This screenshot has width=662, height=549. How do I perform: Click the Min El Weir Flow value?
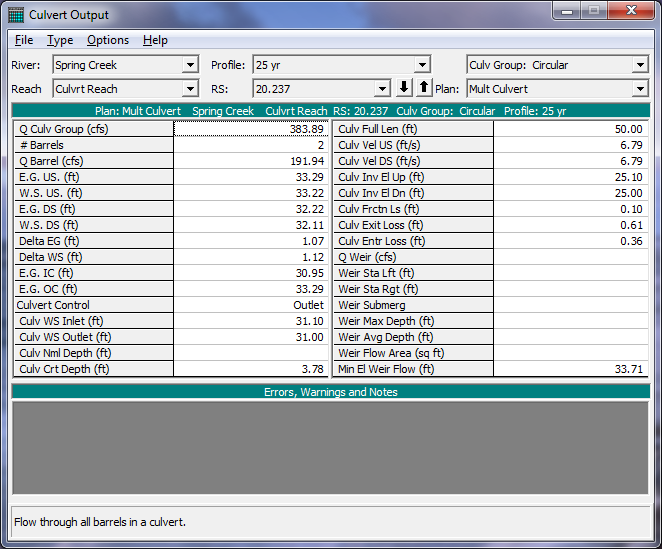click(x=571, y=369)
